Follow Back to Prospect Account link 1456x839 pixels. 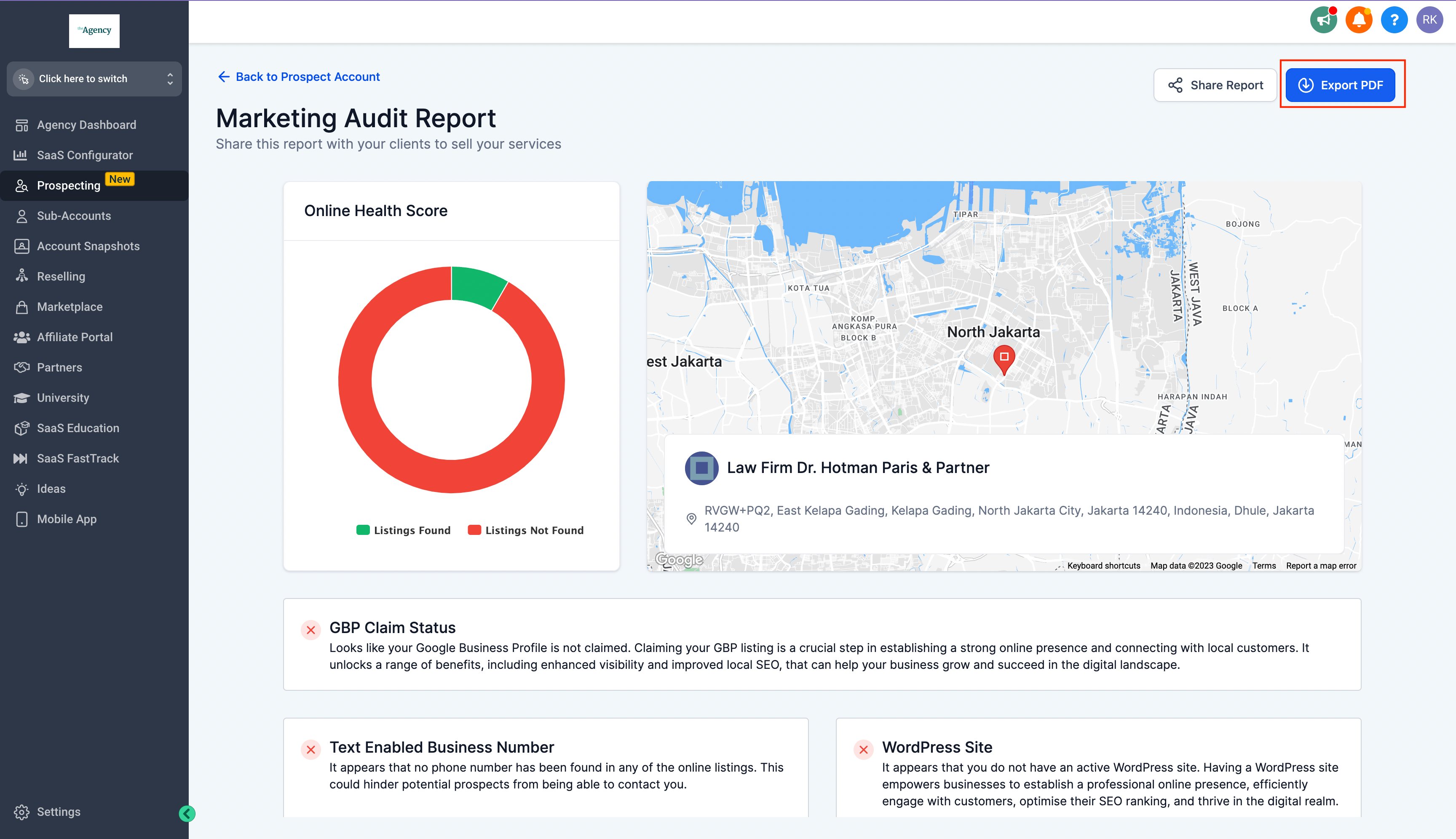[299, 77]
